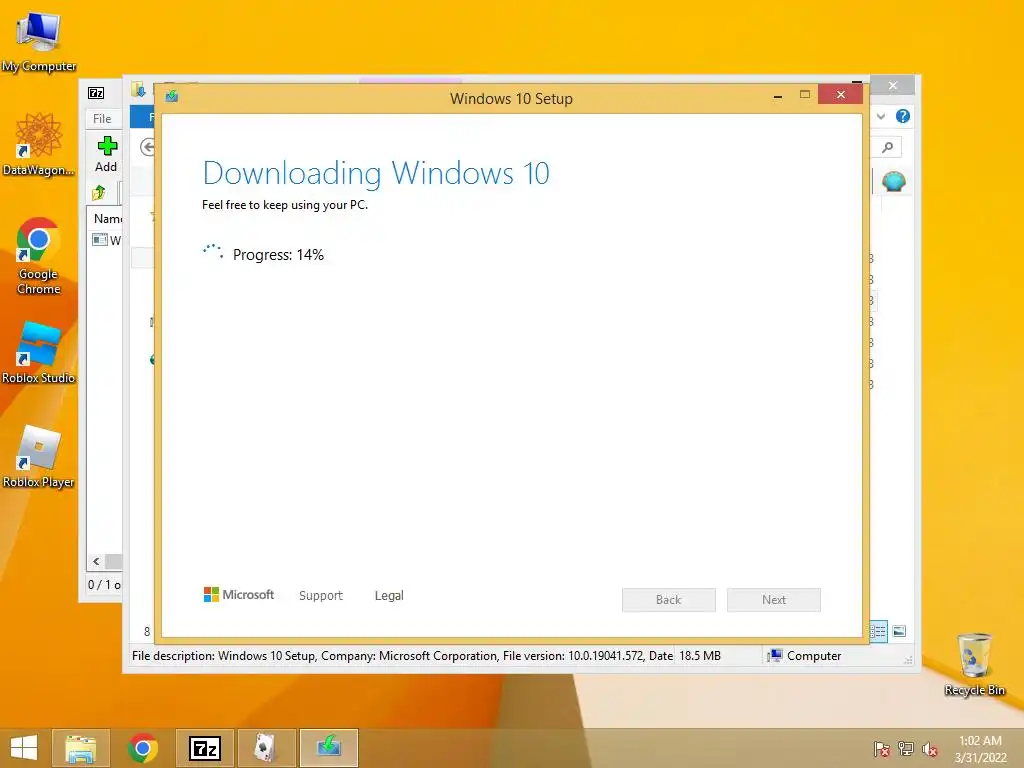Click the Downloading Windows 10 heading
1024x768 pixels.
point(376,173)
